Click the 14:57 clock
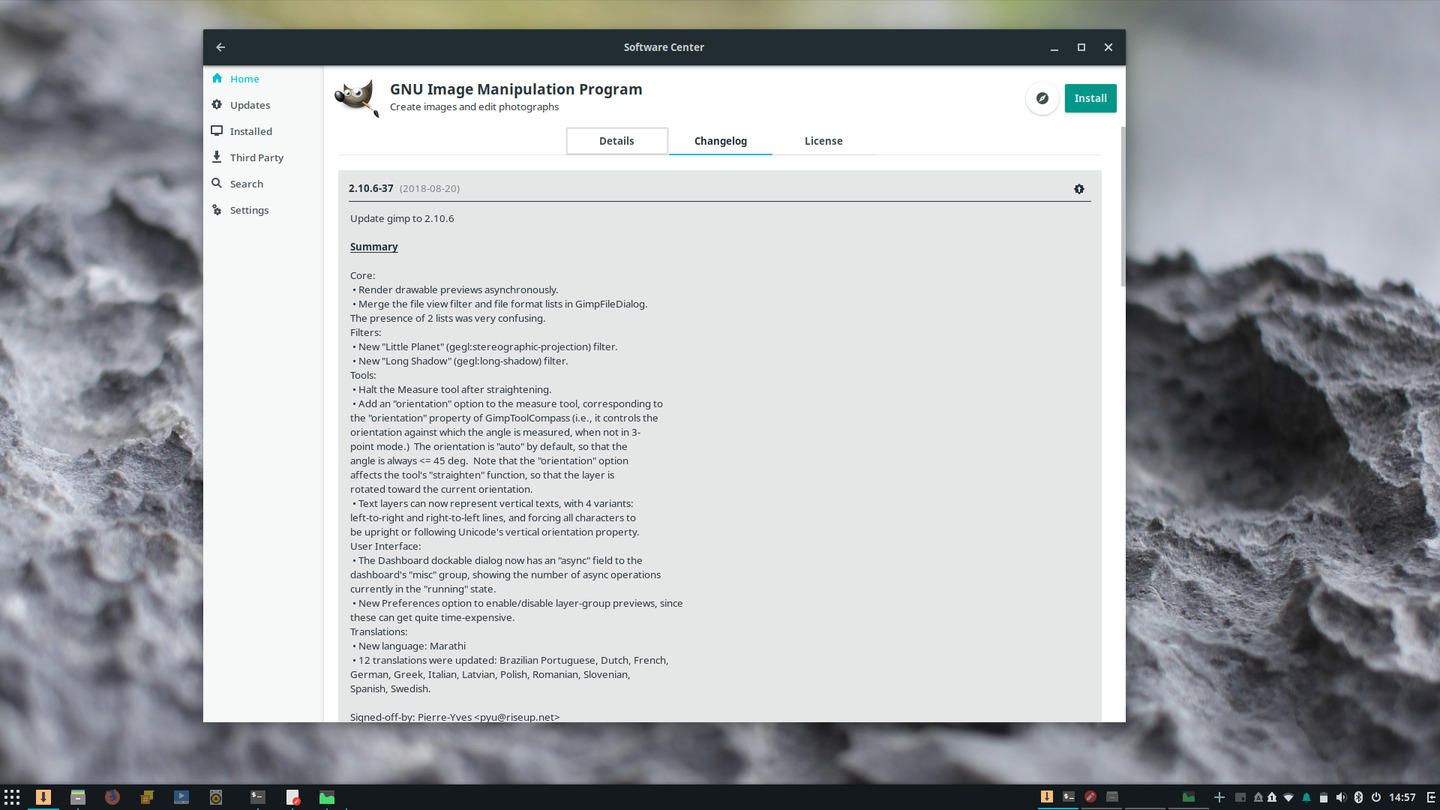Viewport: 1440px width, 810px height. click(x=1402, y=797)
